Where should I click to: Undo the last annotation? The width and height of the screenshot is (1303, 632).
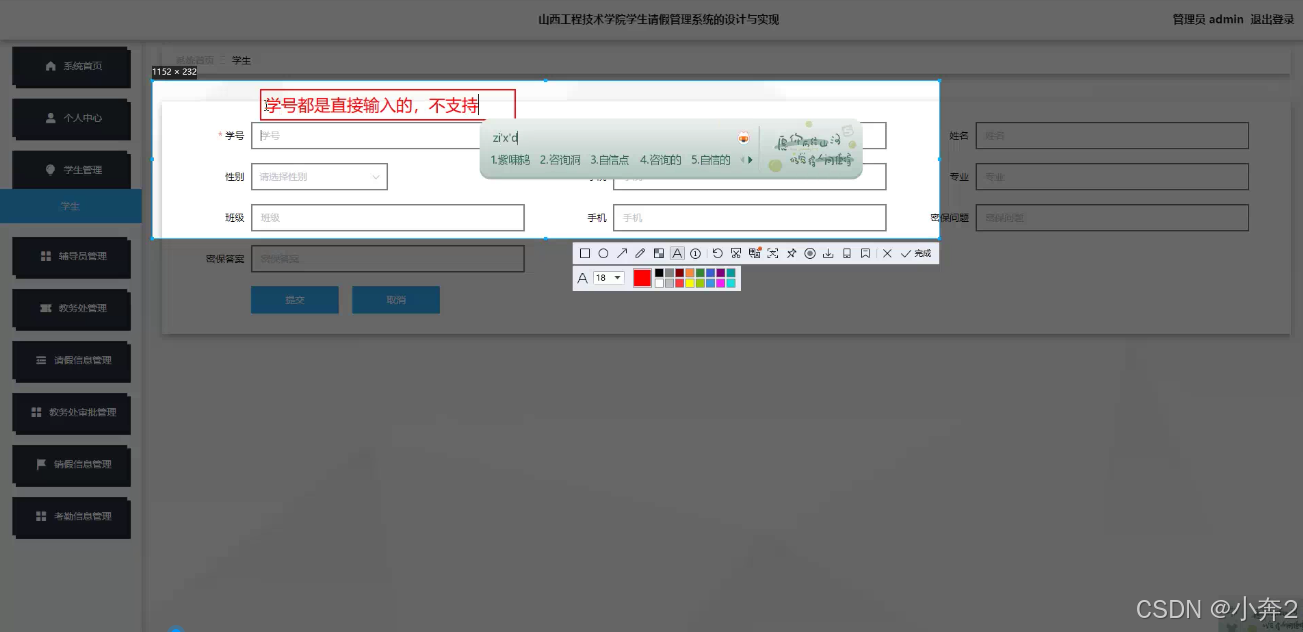coord(718,253)
